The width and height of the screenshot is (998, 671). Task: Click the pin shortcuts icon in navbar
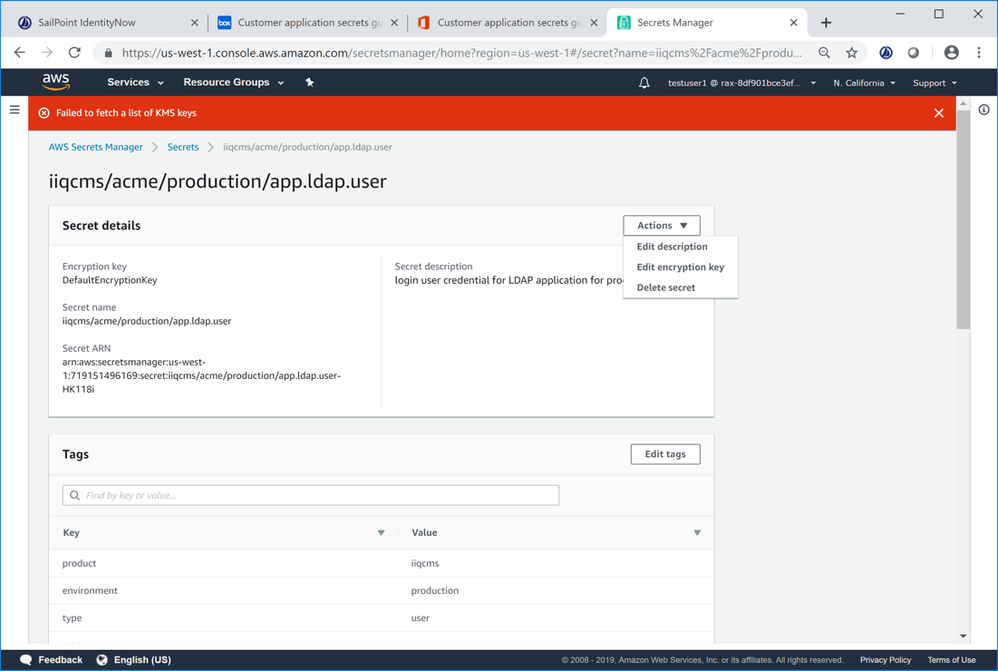coord(310,82)
